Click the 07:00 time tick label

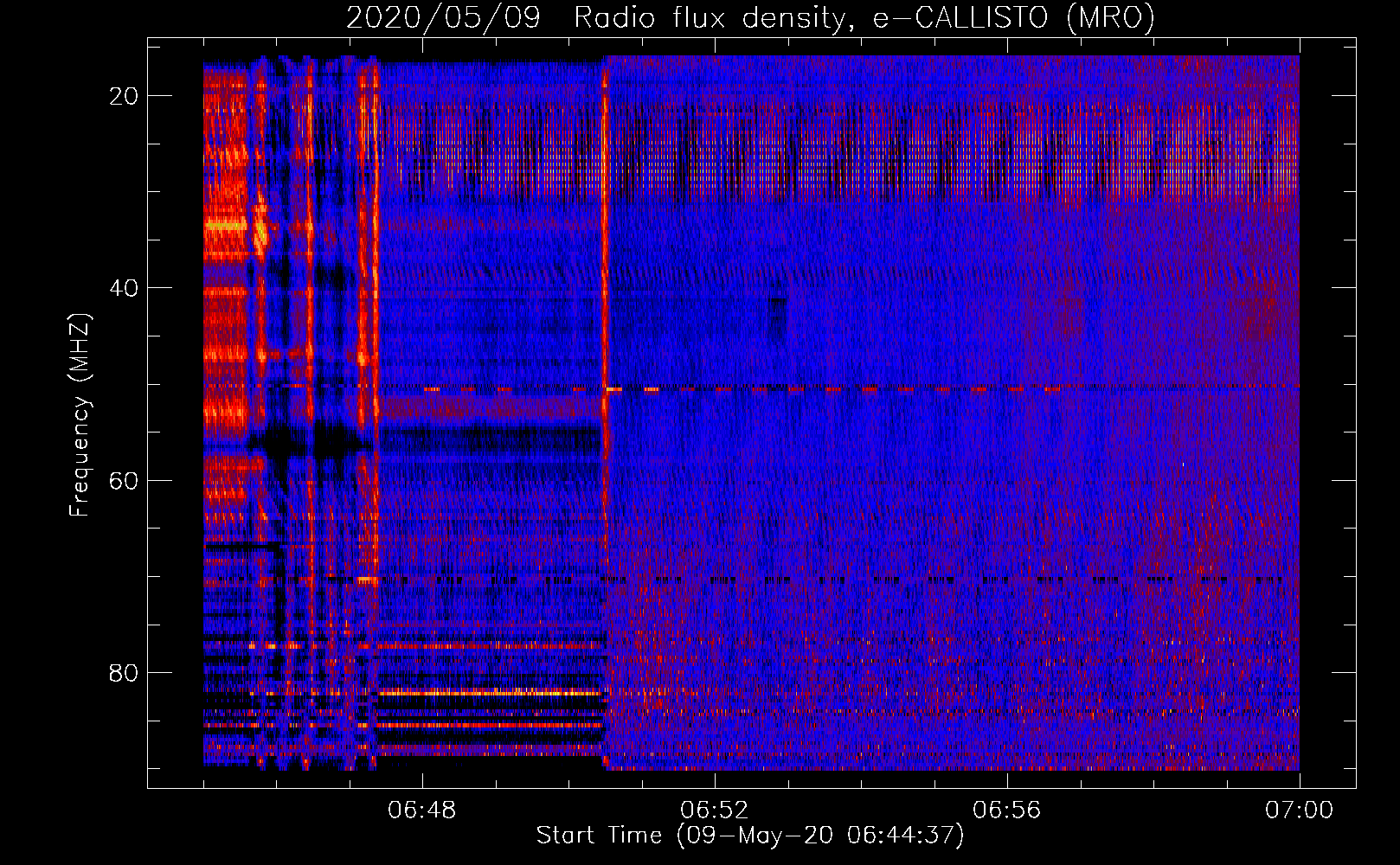pos(1299,811)
